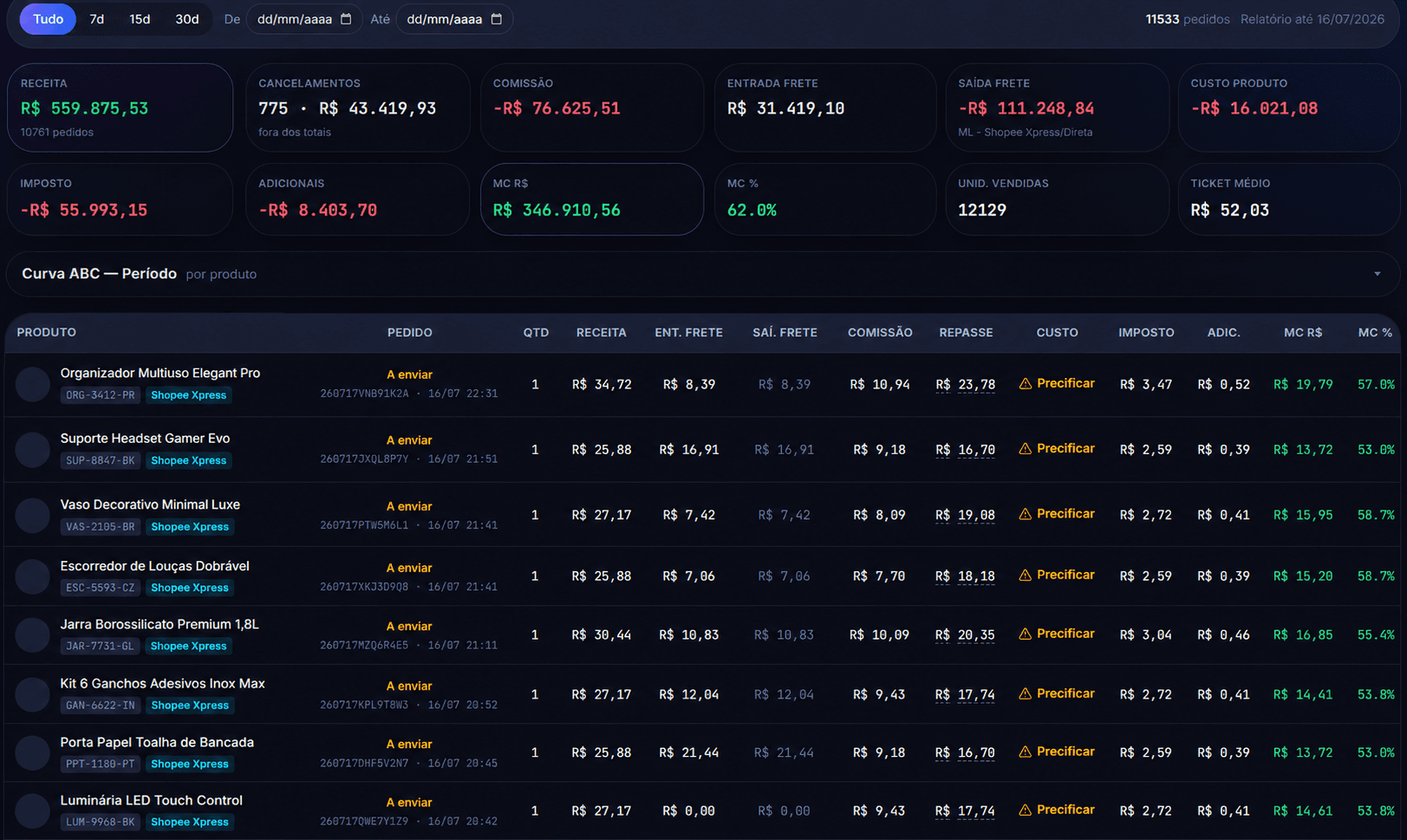Click warning icon in Kit 6 Ganchos row
This screenshot has width=1407, height=840.
tap(1026, 693)
